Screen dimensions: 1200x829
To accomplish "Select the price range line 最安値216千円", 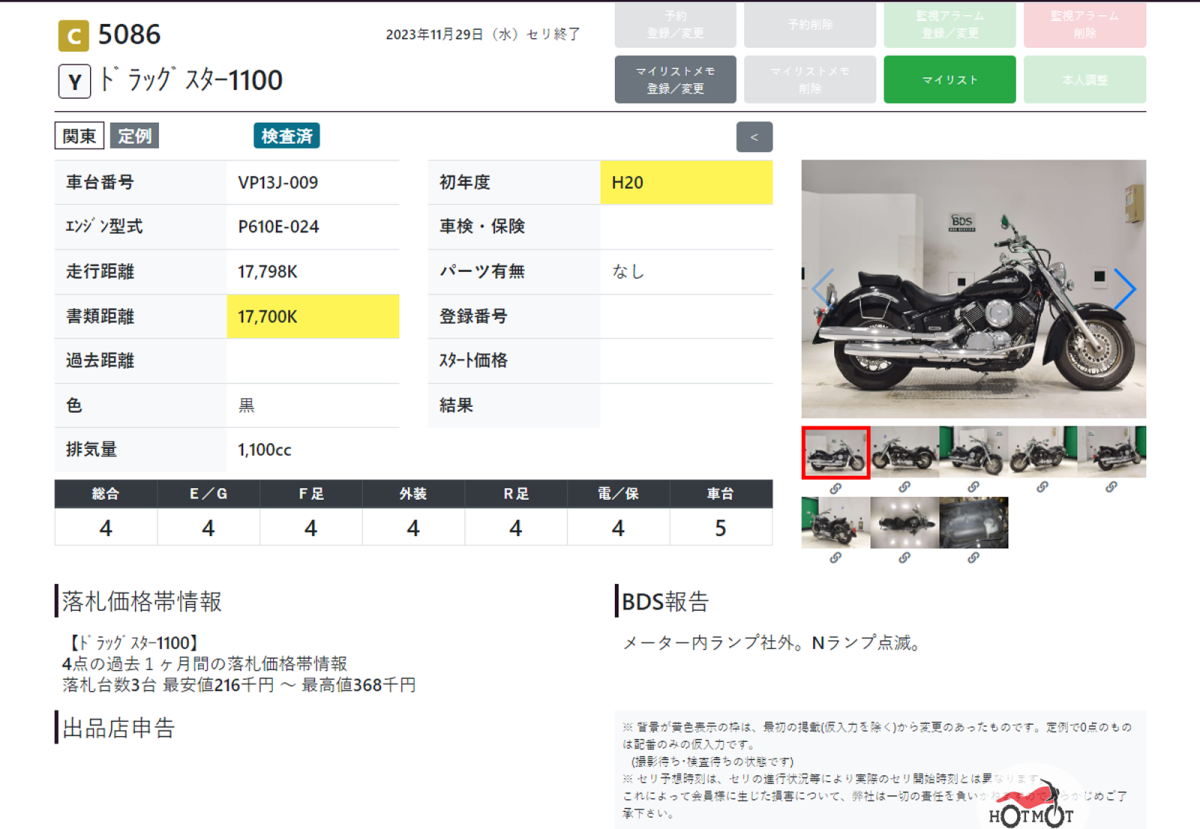I will (x=218, y=685).
